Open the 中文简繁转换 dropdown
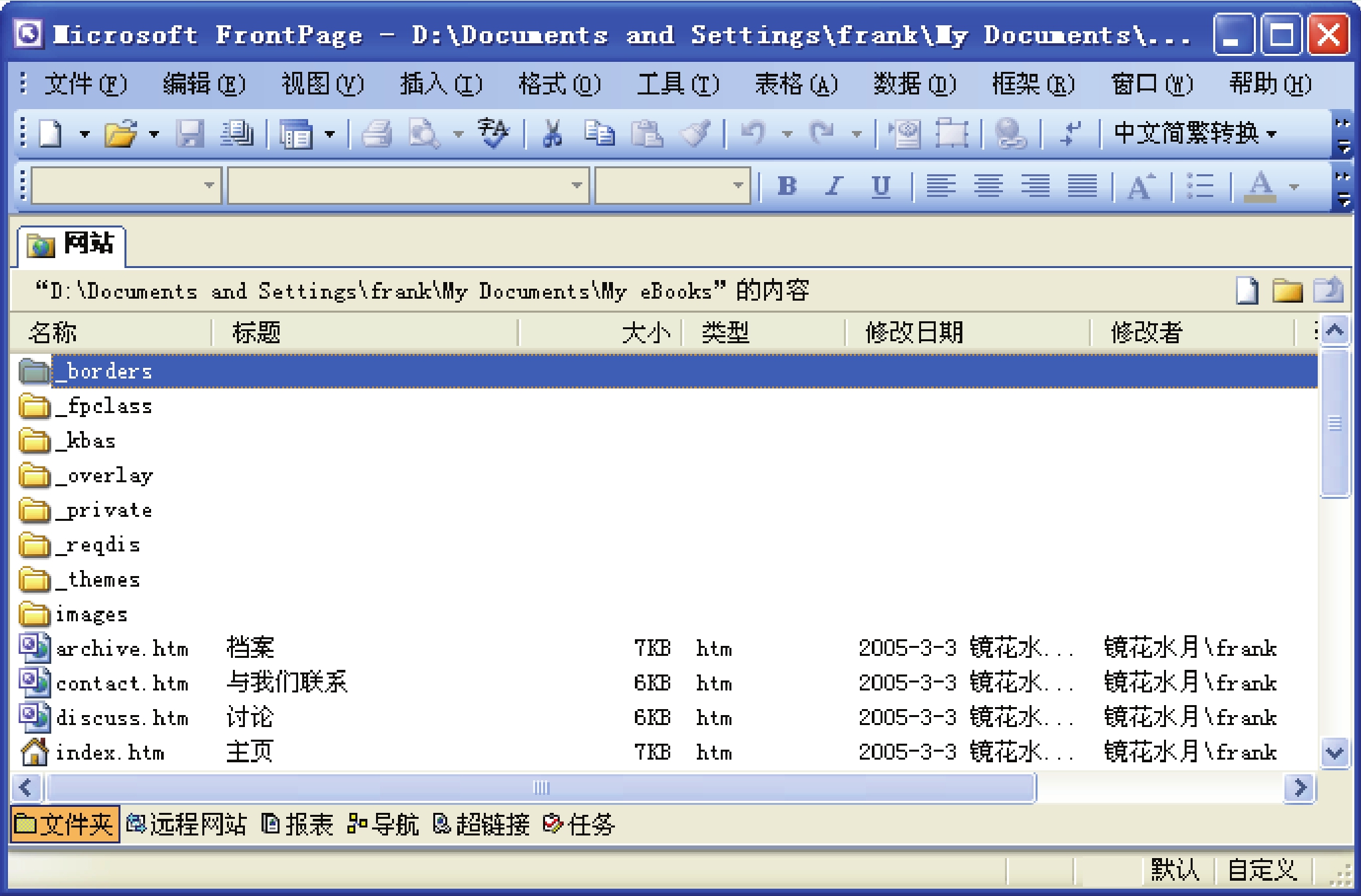Image resolution: width=1361 pixels, height=896 pixels. point(1196,133)
